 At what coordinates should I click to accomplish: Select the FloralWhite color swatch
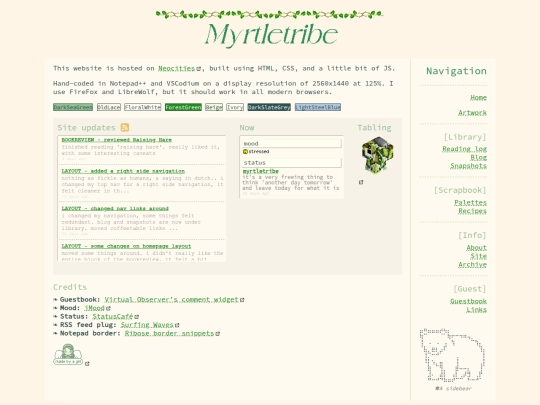click(143, 107)
